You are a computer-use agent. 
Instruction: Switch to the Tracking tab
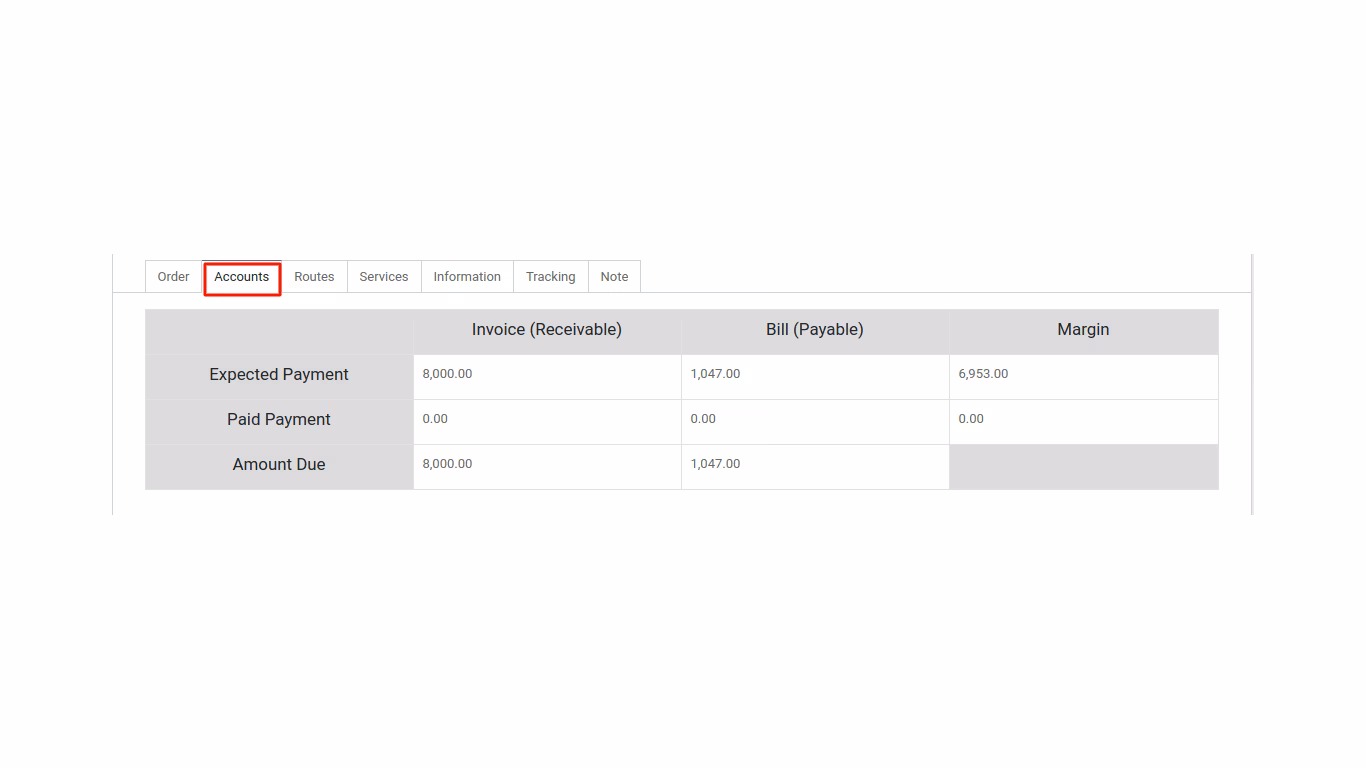pyautogui.click(x=551, y=277)
